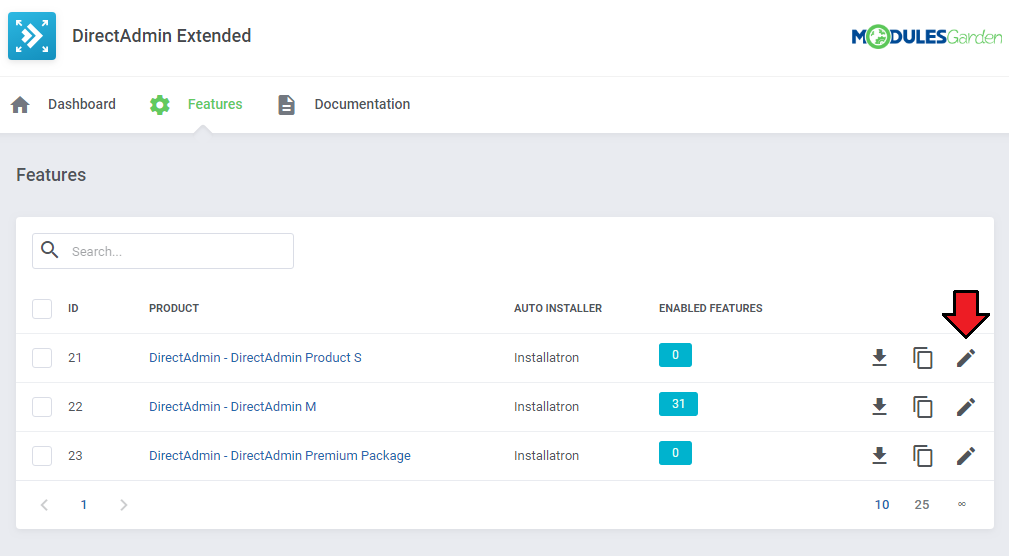Click the DirectAdmin Extended title text
1009x556 pixels.
162,36
